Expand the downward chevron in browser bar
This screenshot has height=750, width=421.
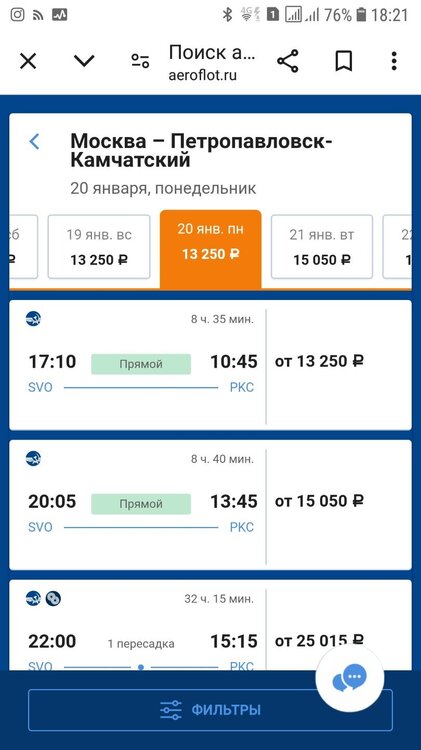pos(84,61)
